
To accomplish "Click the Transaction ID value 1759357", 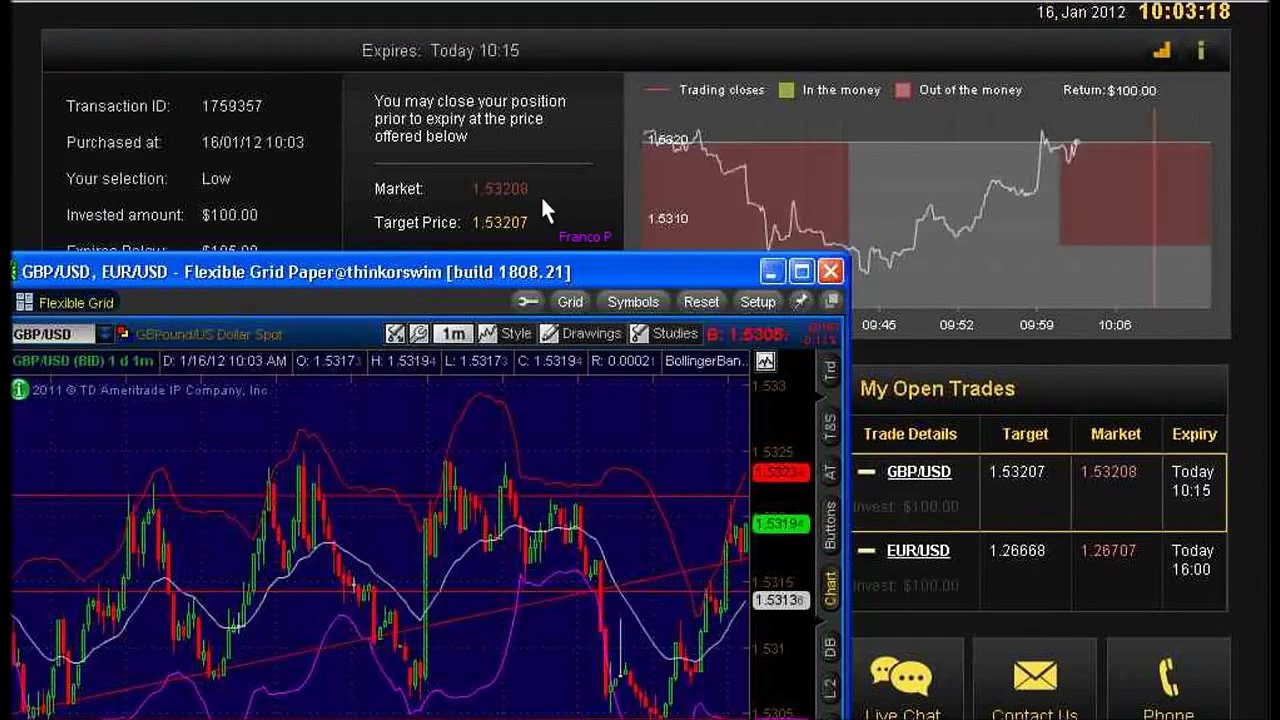I will 232,106.
